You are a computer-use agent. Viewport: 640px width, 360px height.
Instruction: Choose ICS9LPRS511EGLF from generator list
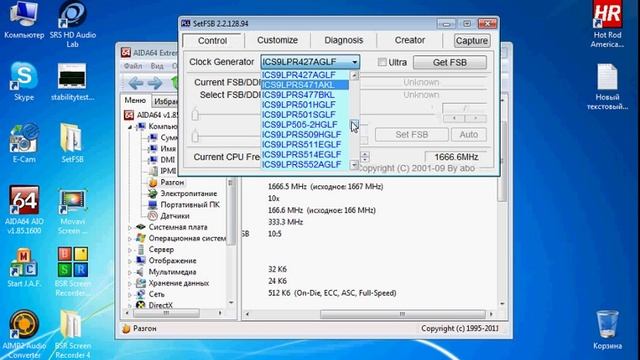tap(305, 144)
